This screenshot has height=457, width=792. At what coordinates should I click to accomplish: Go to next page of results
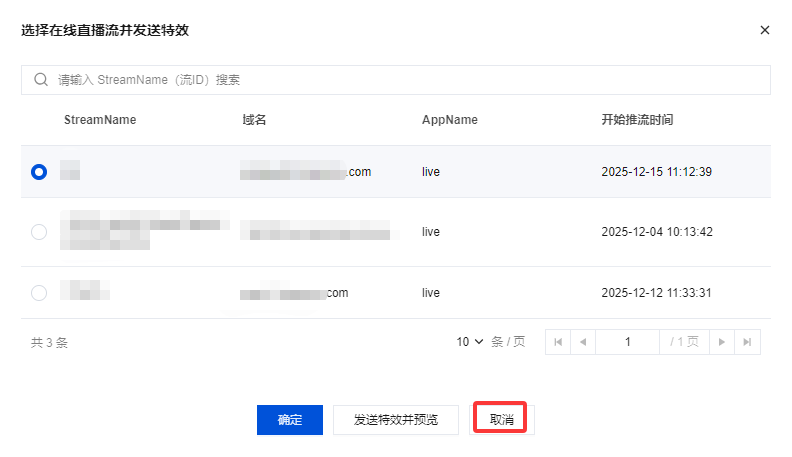coord(722,342)
